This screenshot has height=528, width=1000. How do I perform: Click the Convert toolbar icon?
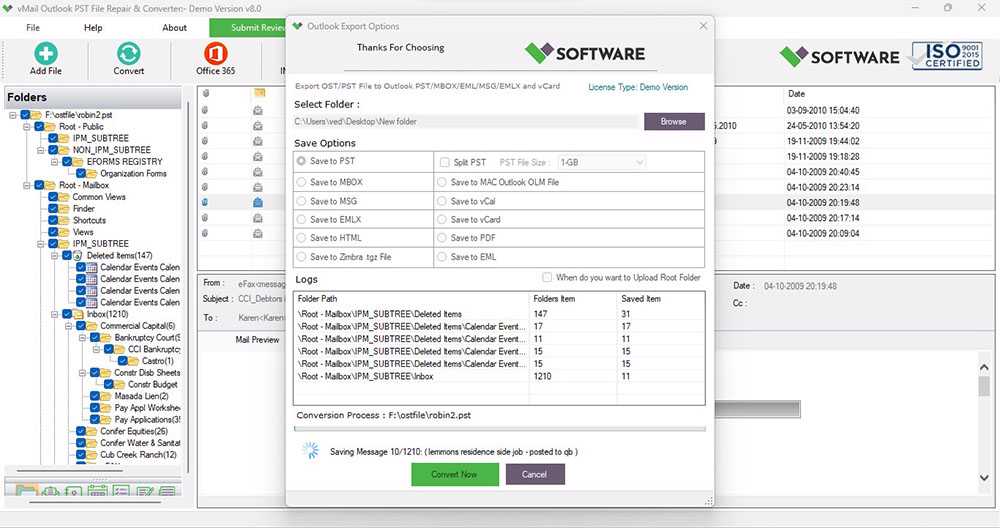coord(128,54)
